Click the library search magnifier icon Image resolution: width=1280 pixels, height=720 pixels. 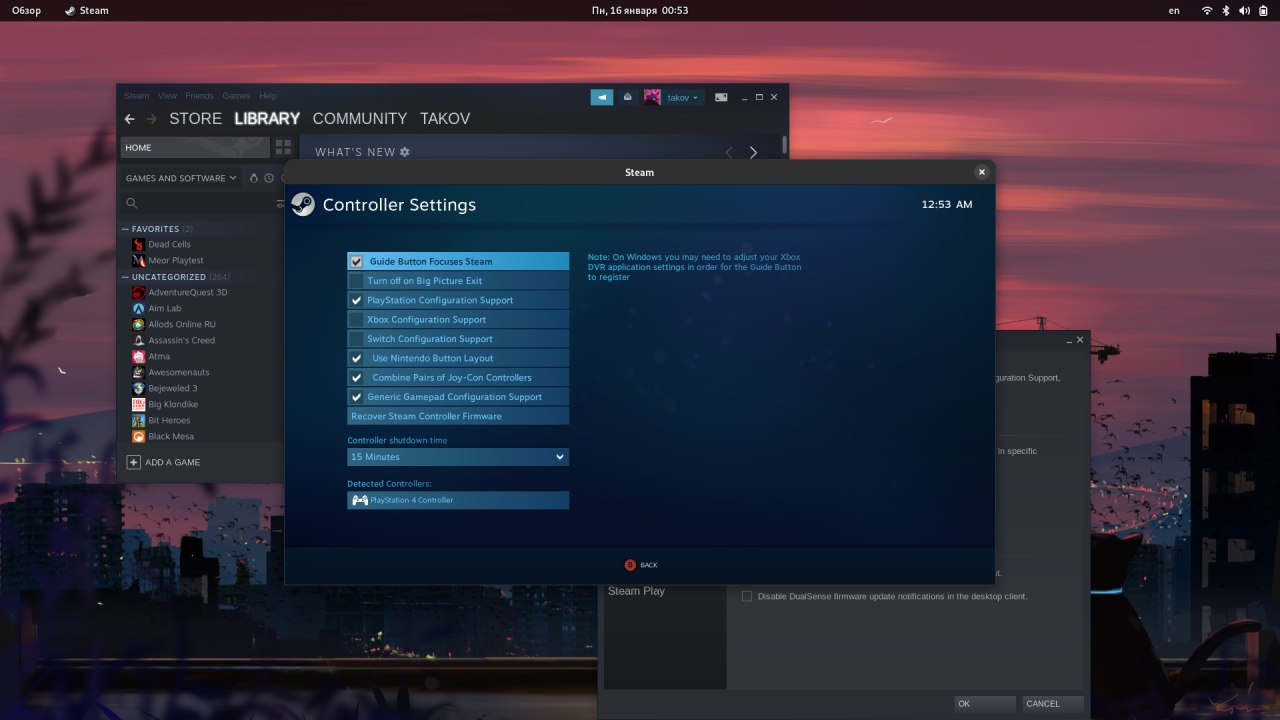[132, 203]
